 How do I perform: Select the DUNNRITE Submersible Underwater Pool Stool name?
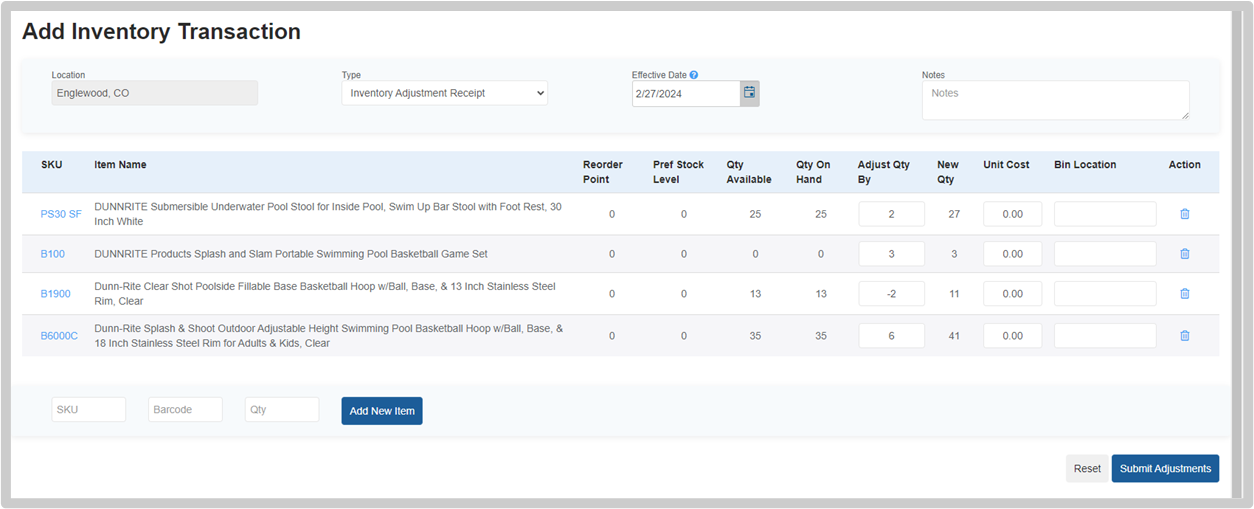pos(328,214)
